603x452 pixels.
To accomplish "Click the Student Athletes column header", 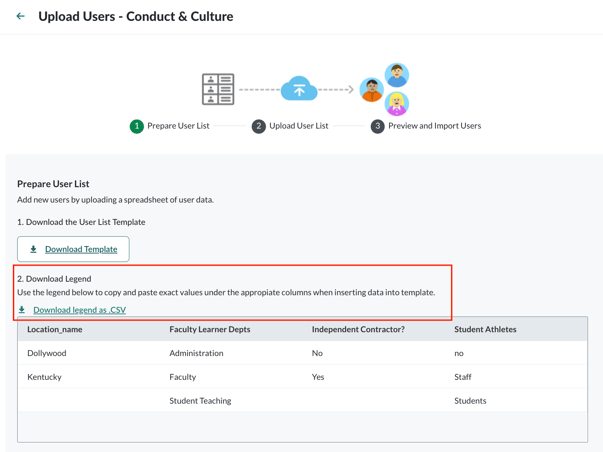I will point(485,329).
